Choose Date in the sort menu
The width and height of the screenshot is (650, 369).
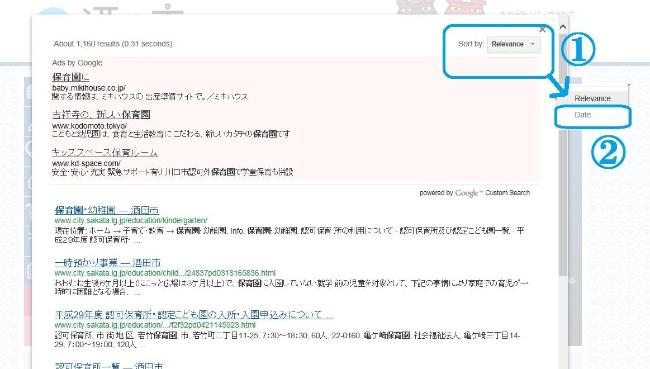tap(582, 115)
